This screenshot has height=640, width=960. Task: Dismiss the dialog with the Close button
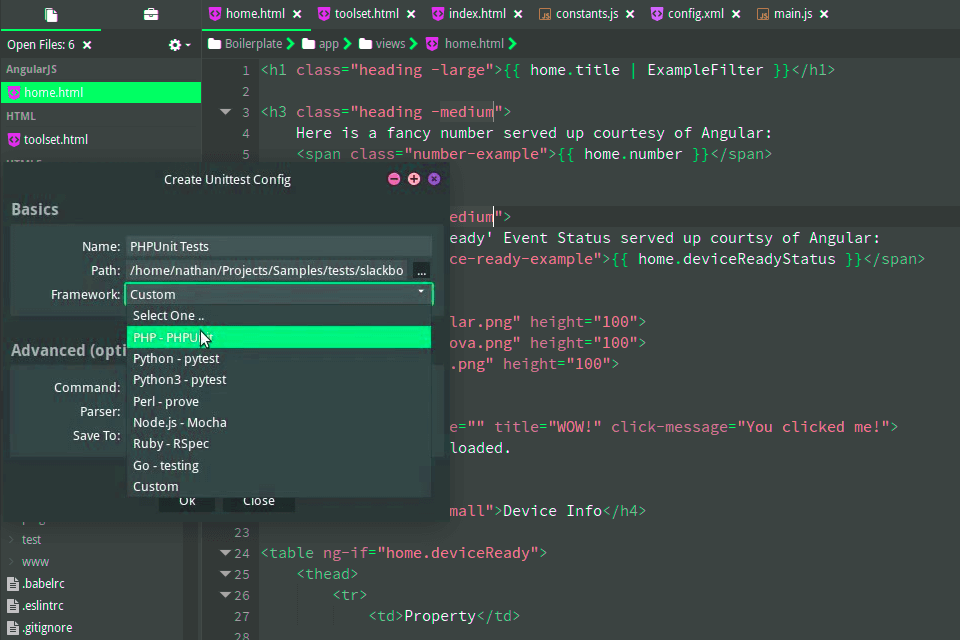point(258,502)
